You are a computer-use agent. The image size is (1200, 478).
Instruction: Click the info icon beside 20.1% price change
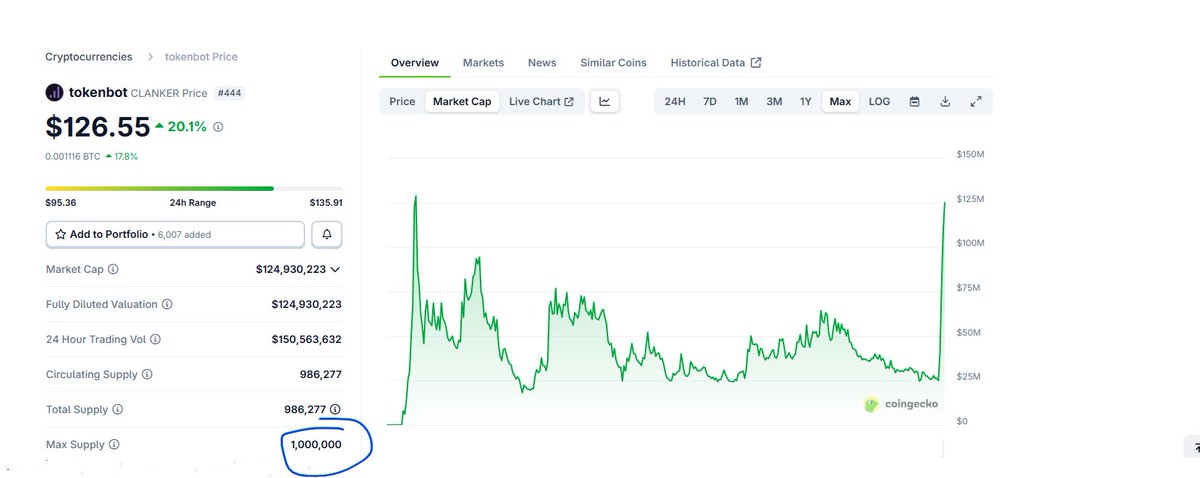(x=218, y=127)
